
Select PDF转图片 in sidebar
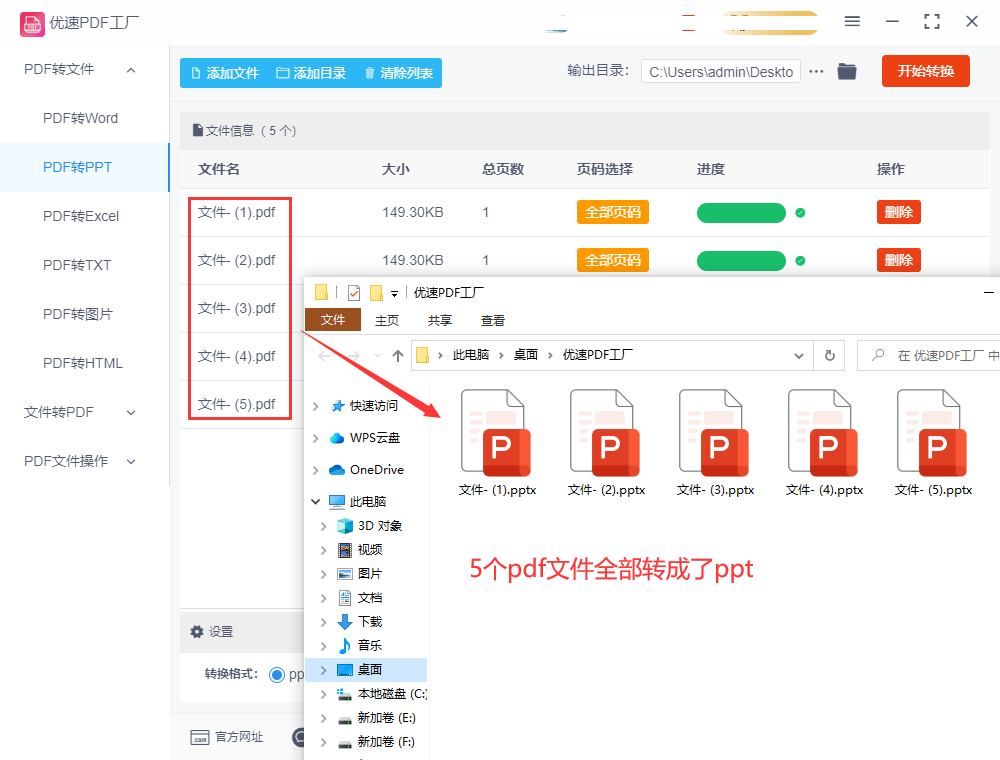77,314
